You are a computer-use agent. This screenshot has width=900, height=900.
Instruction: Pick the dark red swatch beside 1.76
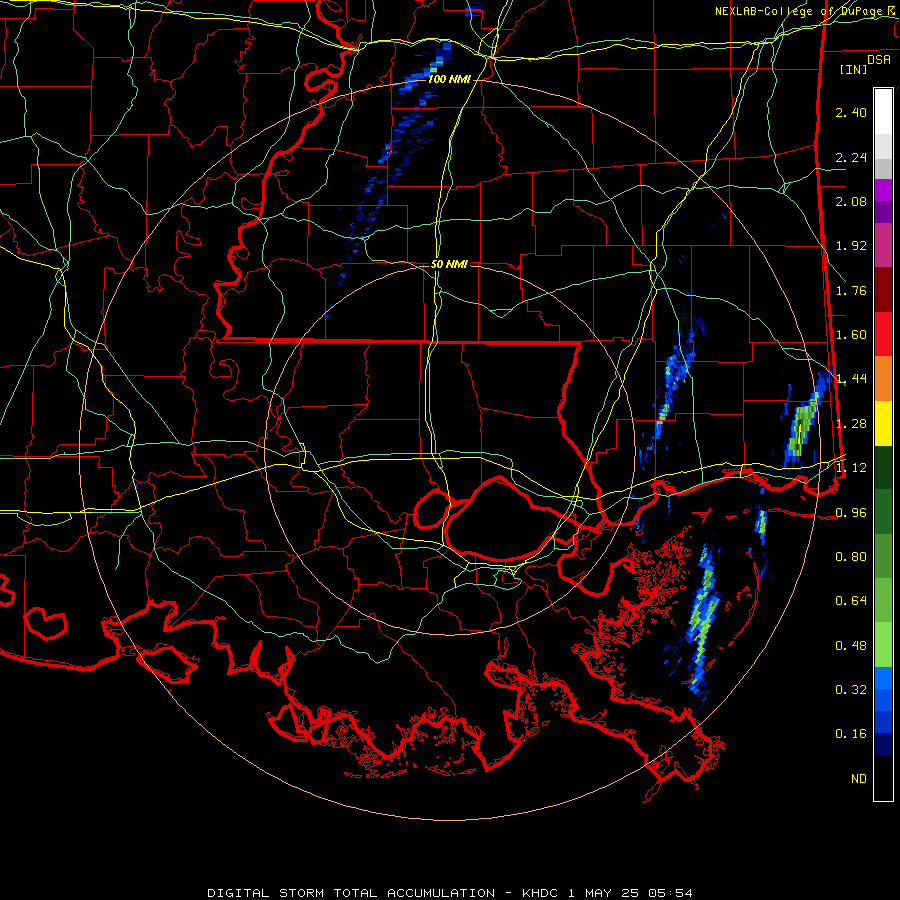pyautogui.click(x=883, y=290)
